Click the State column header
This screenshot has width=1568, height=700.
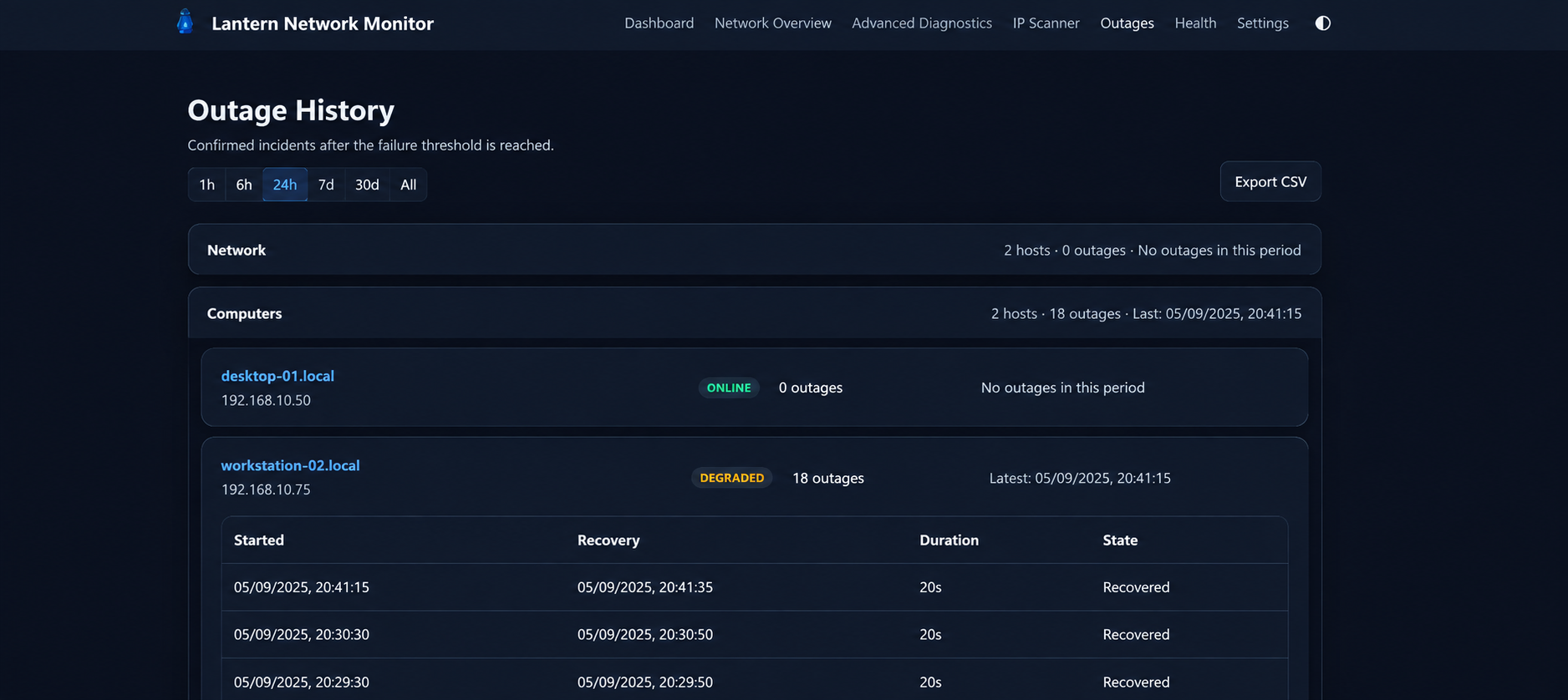(1120, 540)
